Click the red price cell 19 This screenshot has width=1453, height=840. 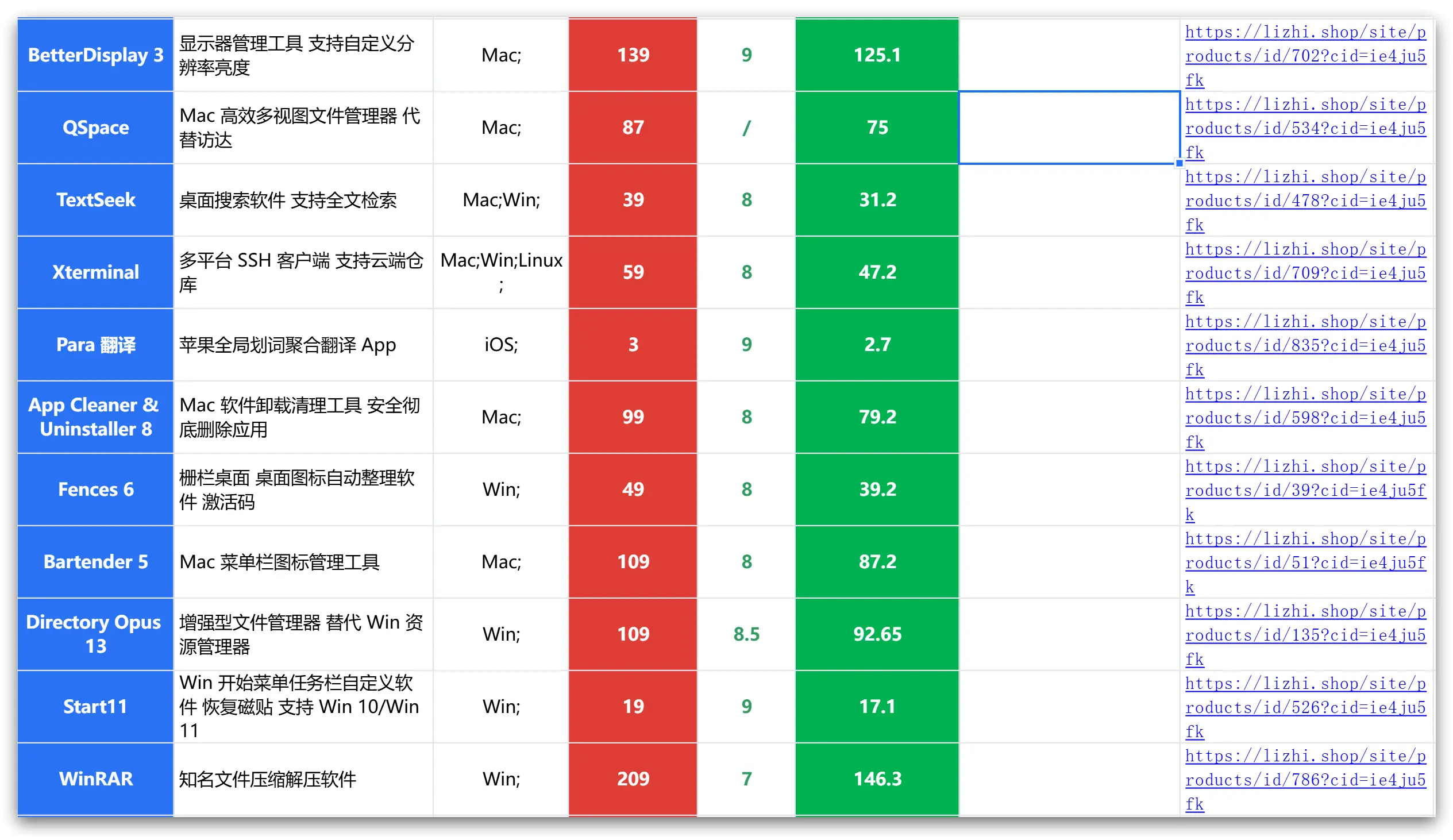633,706
